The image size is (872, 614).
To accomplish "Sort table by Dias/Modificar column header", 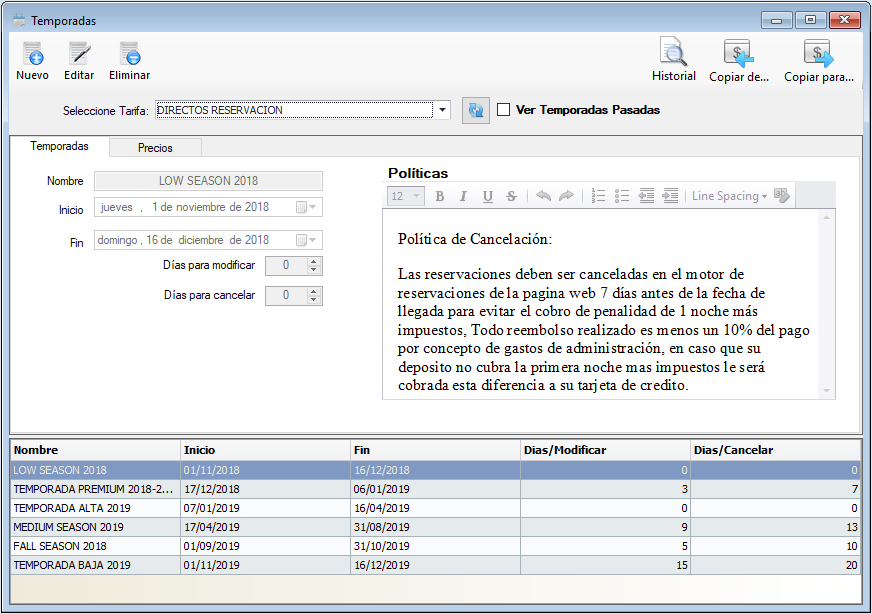I will click(x=606, y=450).
